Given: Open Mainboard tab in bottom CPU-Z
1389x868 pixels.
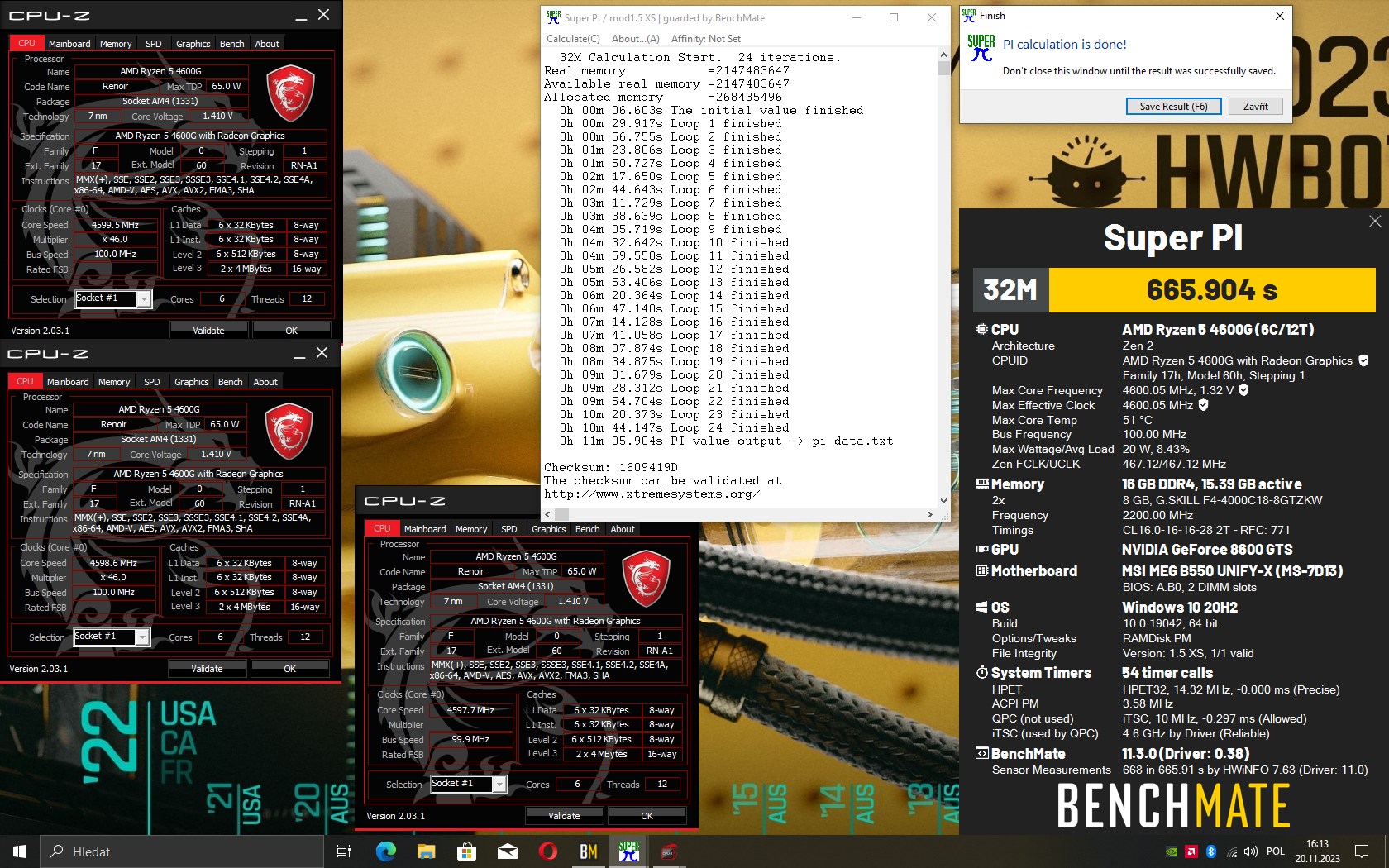Looking at the screenshot, I should [425, 529].
